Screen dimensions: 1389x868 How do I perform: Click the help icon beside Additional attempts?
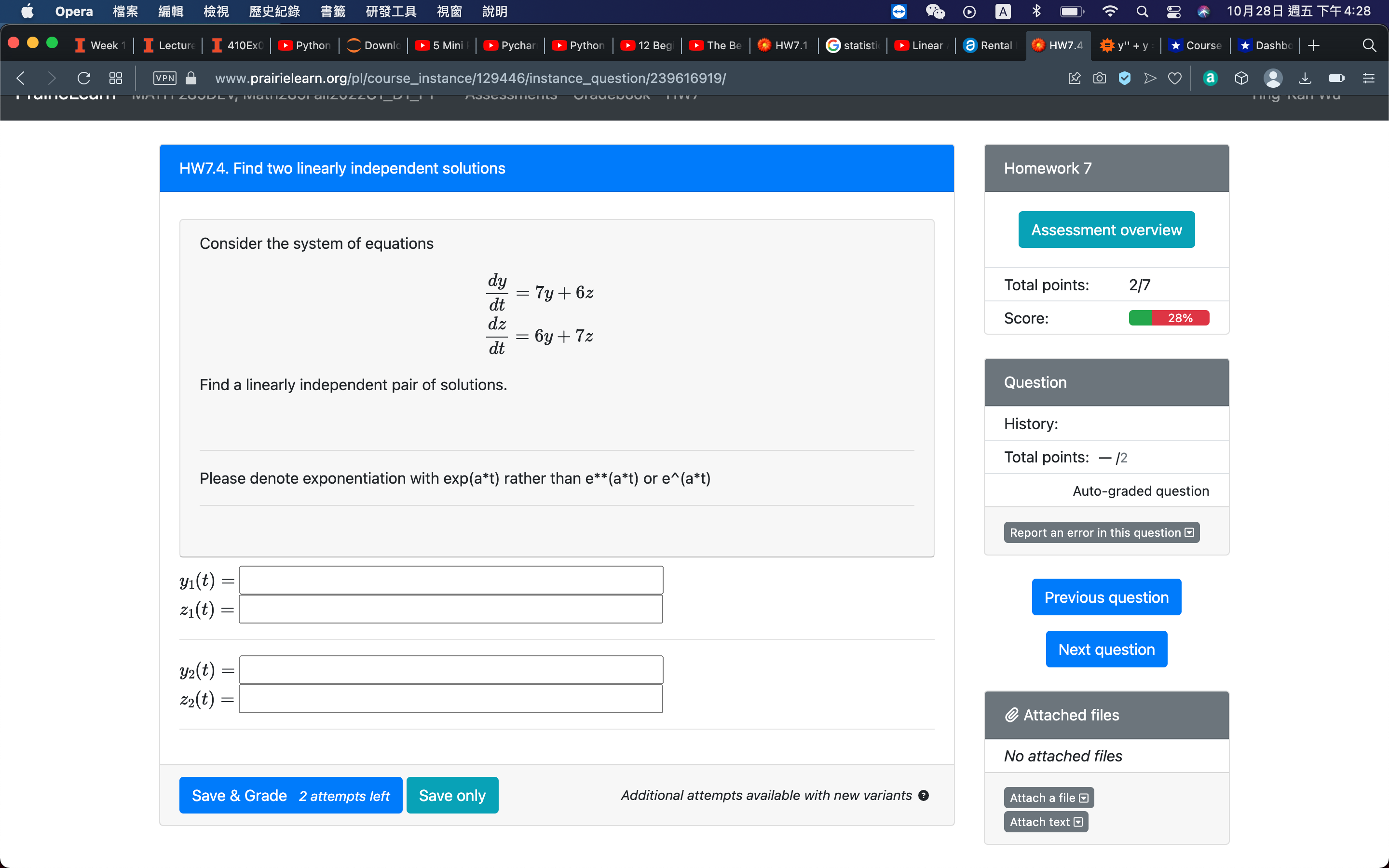(x=924, y=795)
